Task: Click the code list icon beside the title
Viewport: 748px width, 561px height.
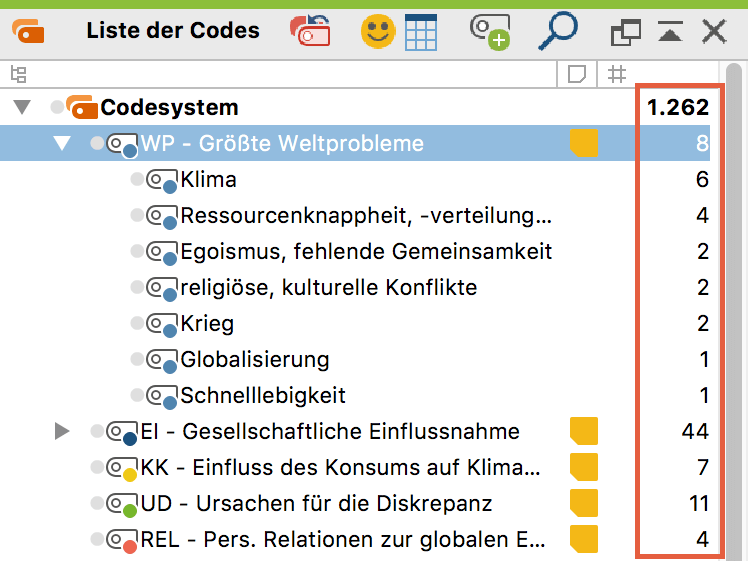Action: coord(28,31)
